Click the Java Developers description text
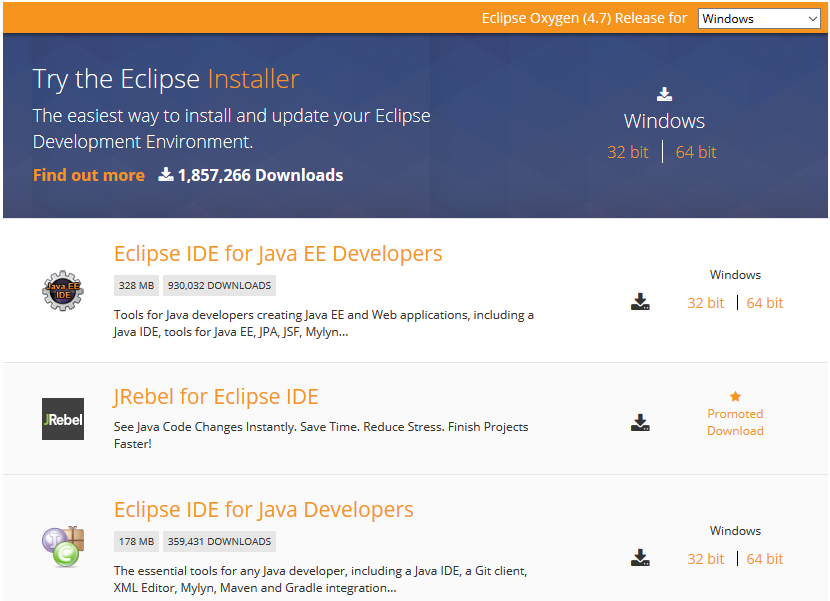Screen dimensions: 830x601 (x=320, y=579)
